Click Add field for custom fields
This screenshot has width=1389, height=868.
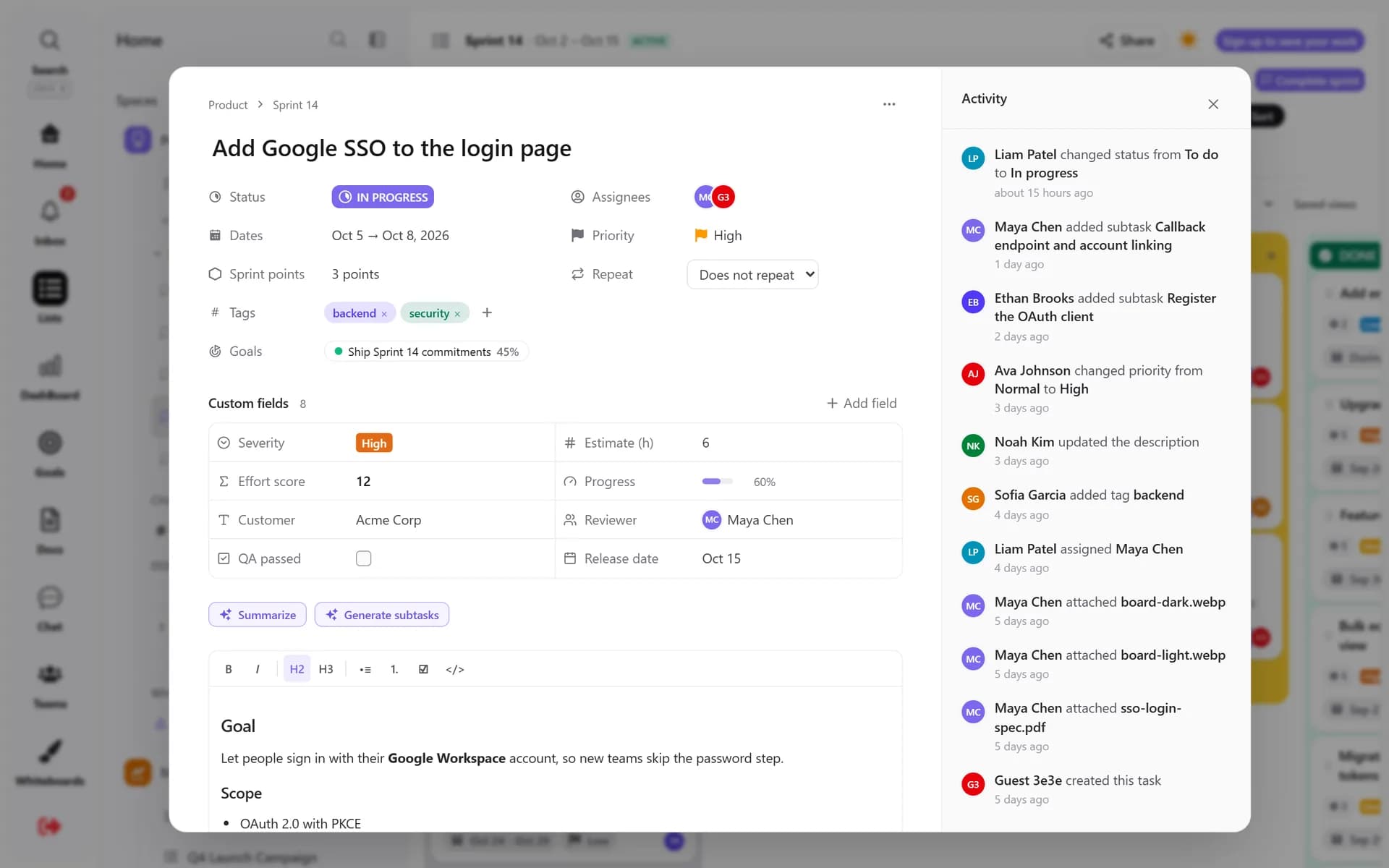[x=862, y=403]
